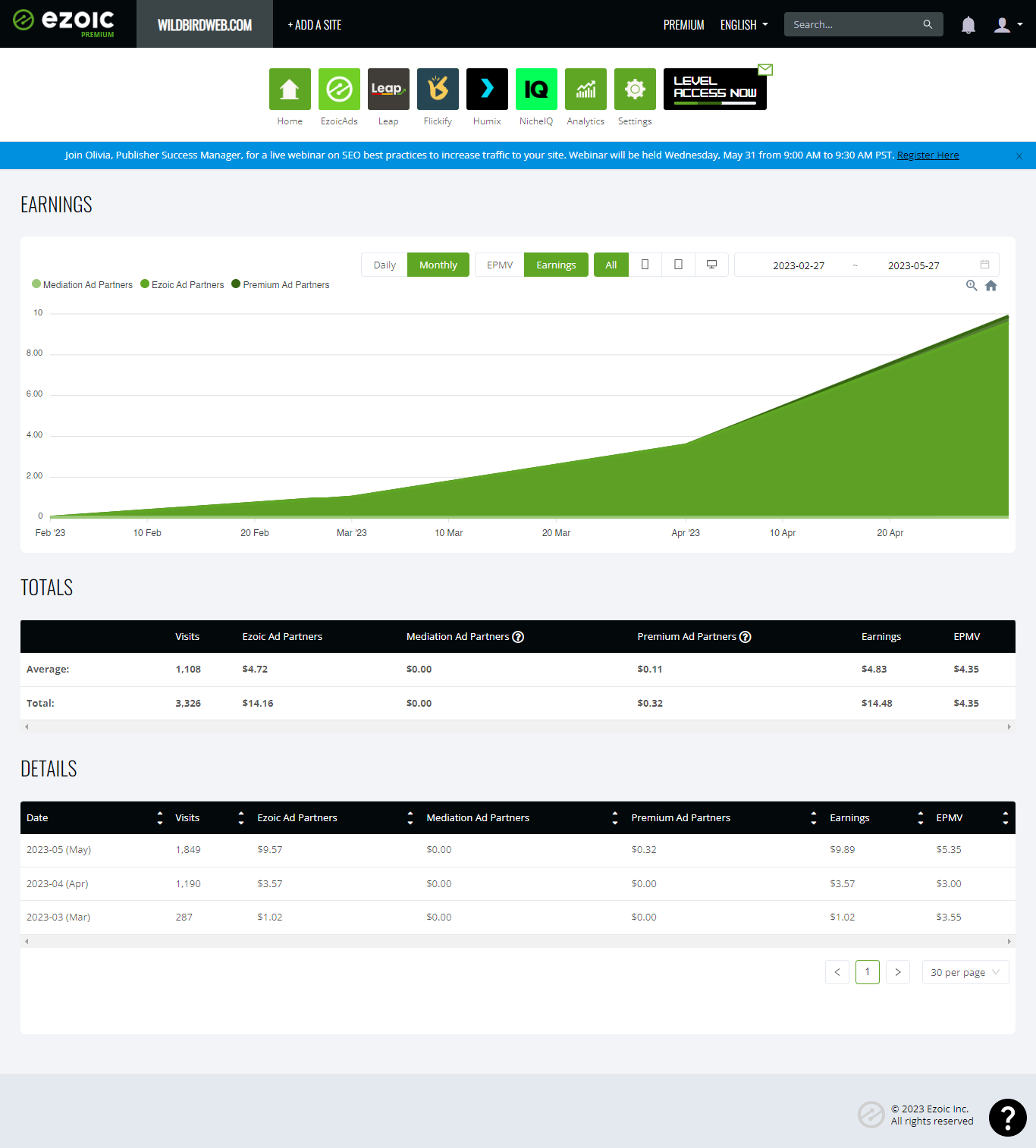Viewport: 1036px width, 1148px height.
Task: Open the Home dashboard icon
Action: 290,89
